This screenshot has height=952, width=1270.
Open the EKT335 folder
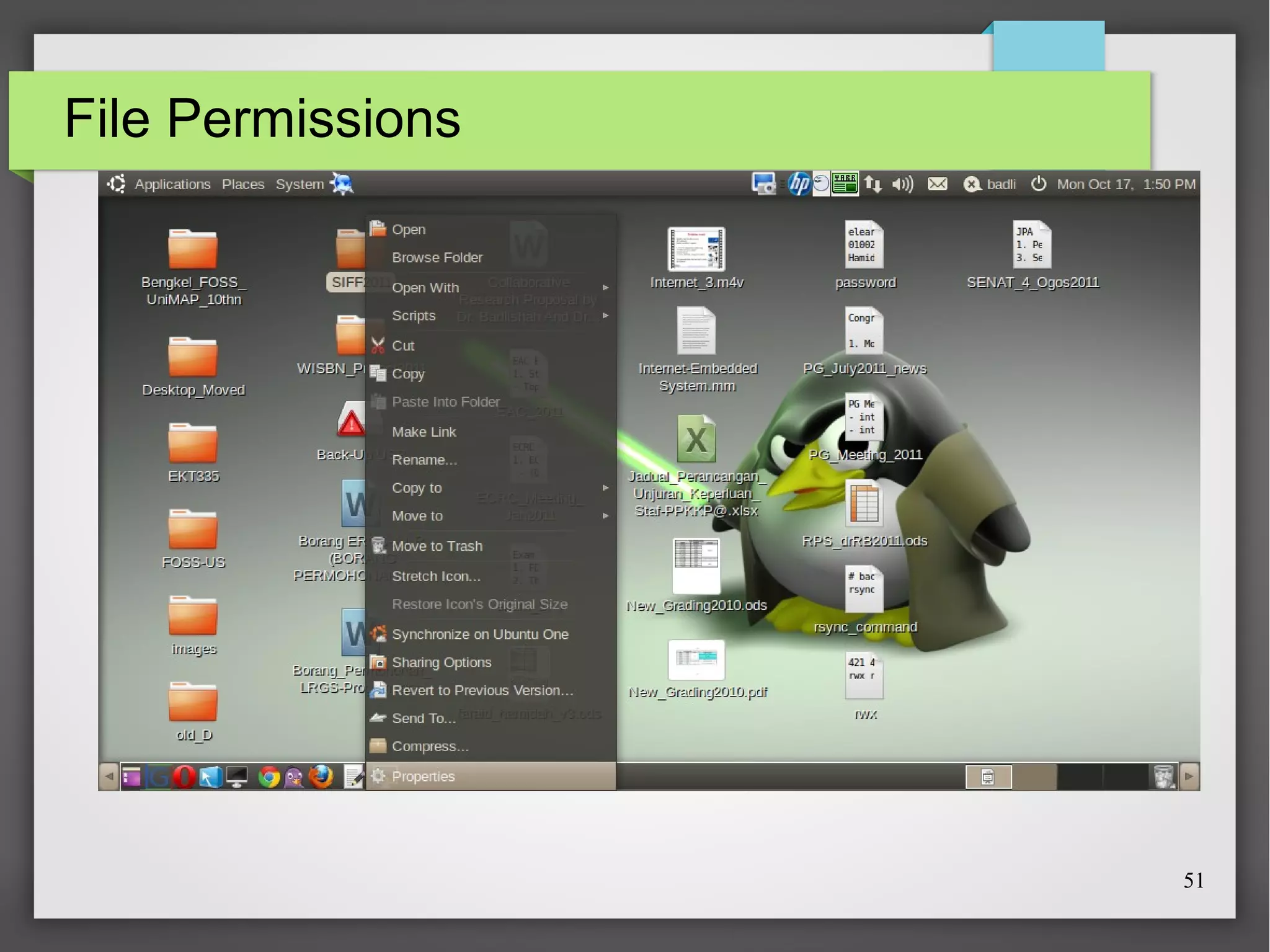[x=193, y=443]
